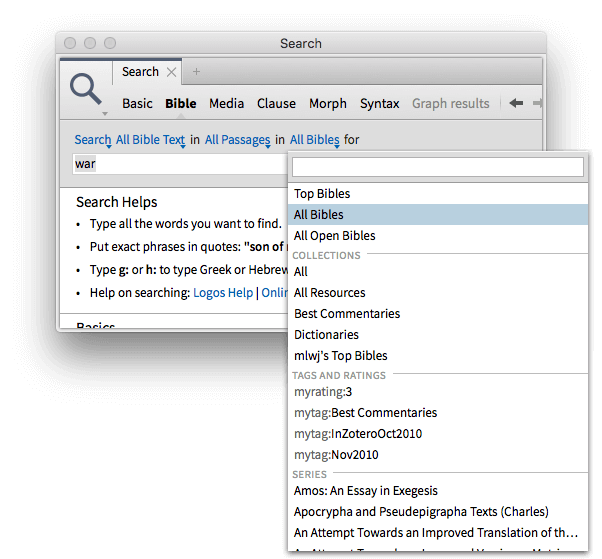Toggle Graph results option
Image resolution: width=602 pixels, height=559 pixels.
(x=450, y=103)
